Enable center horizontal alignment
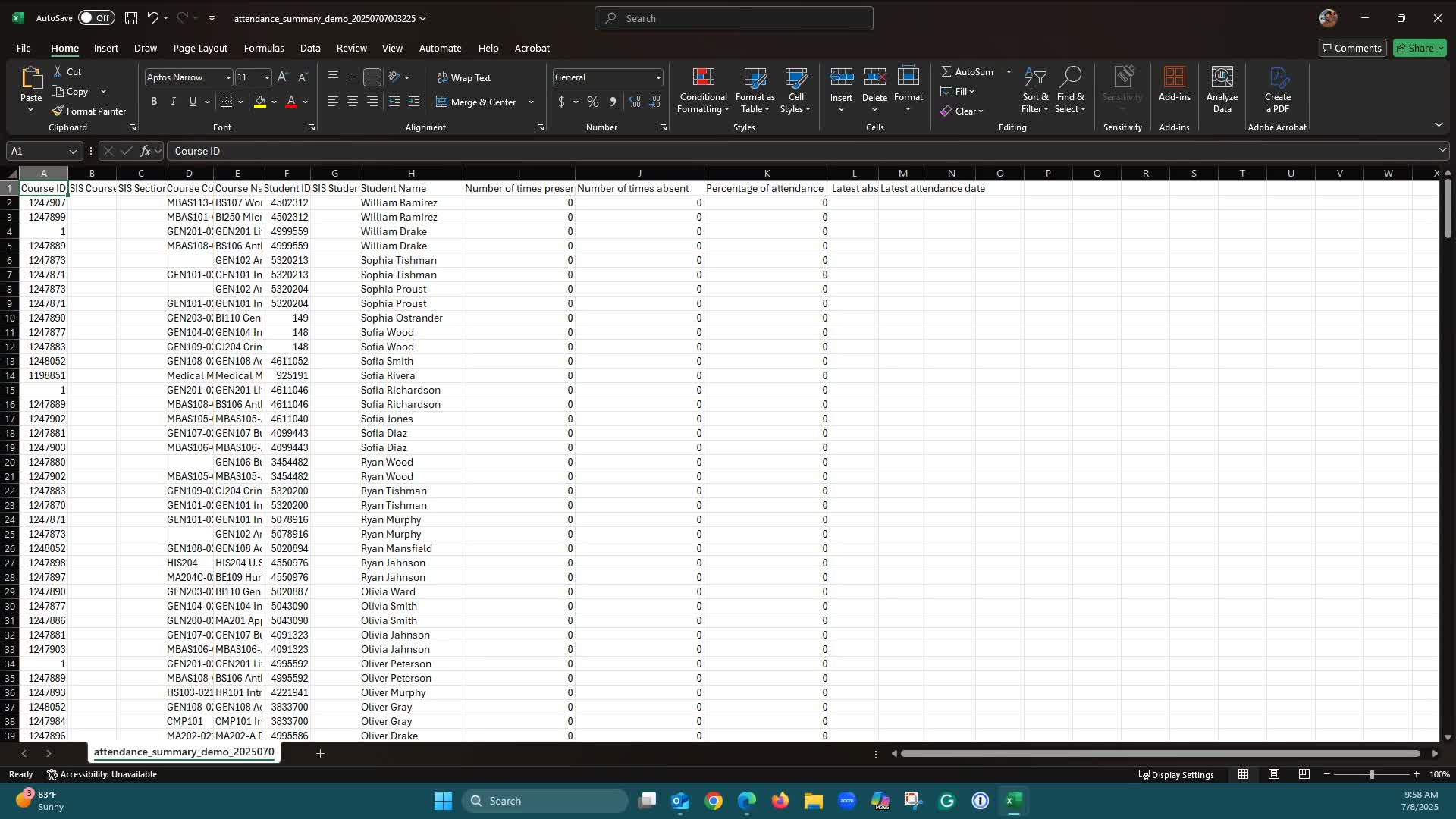This screenshot has width=1456, height=819. [x=353, y=102]
